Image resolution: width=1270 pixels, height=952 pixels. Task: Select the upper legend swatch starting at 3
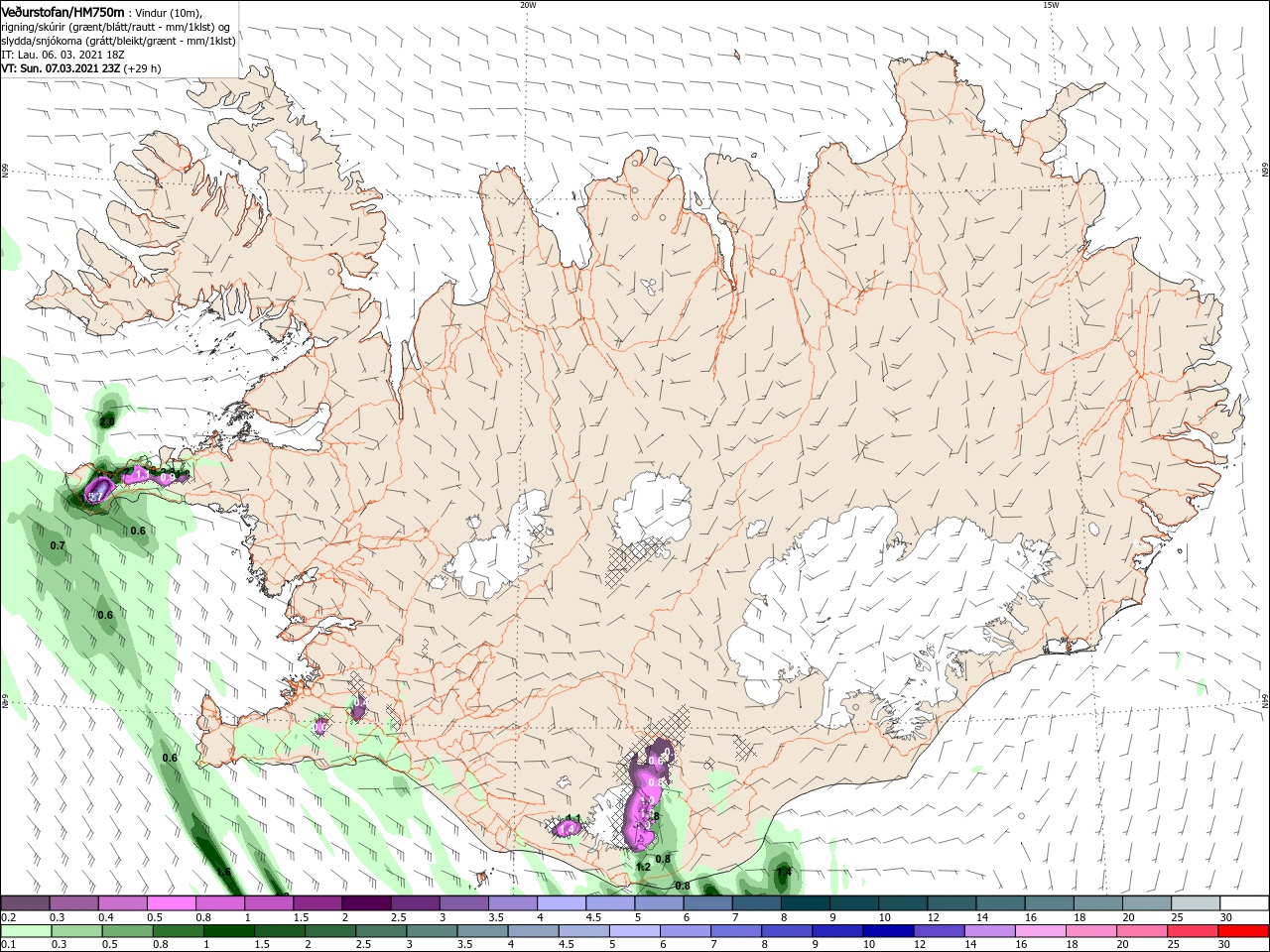463,903
